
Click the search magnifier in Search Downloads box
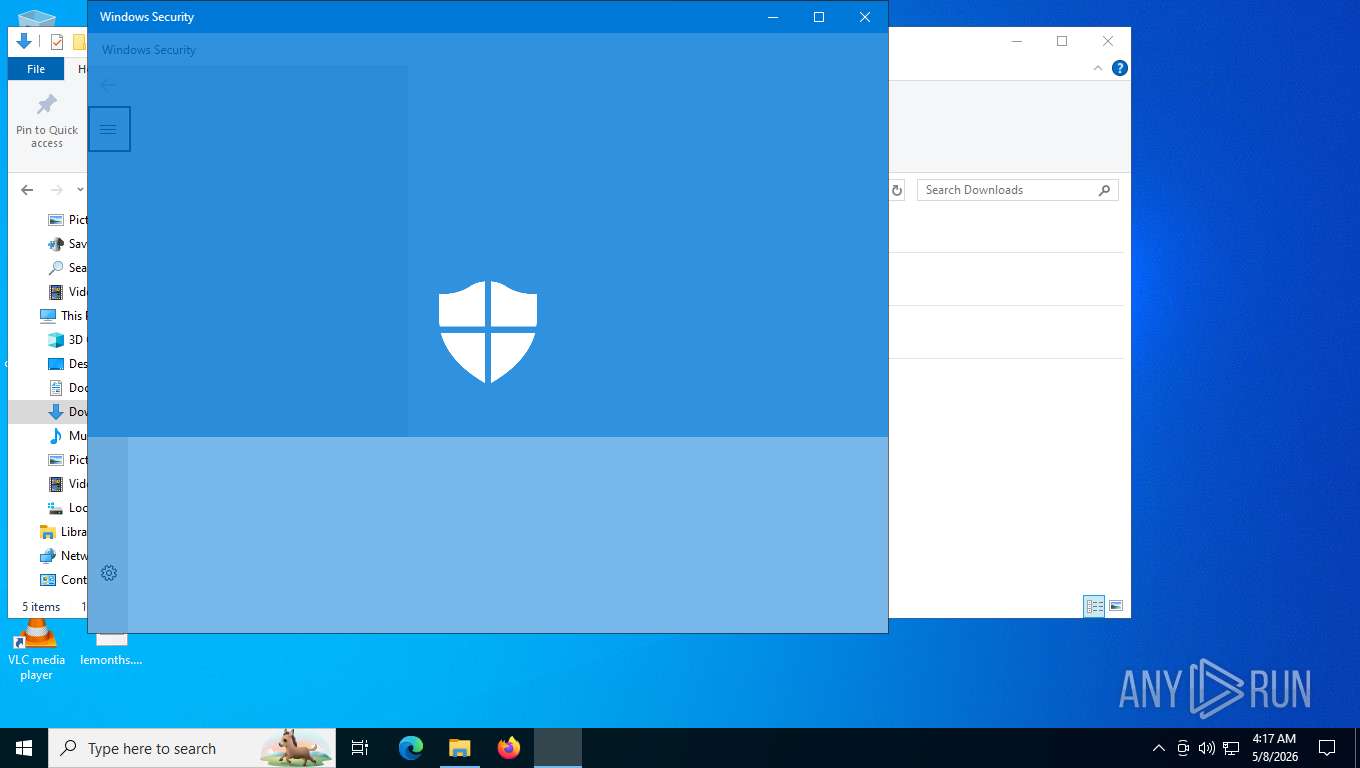[1104, 190]
